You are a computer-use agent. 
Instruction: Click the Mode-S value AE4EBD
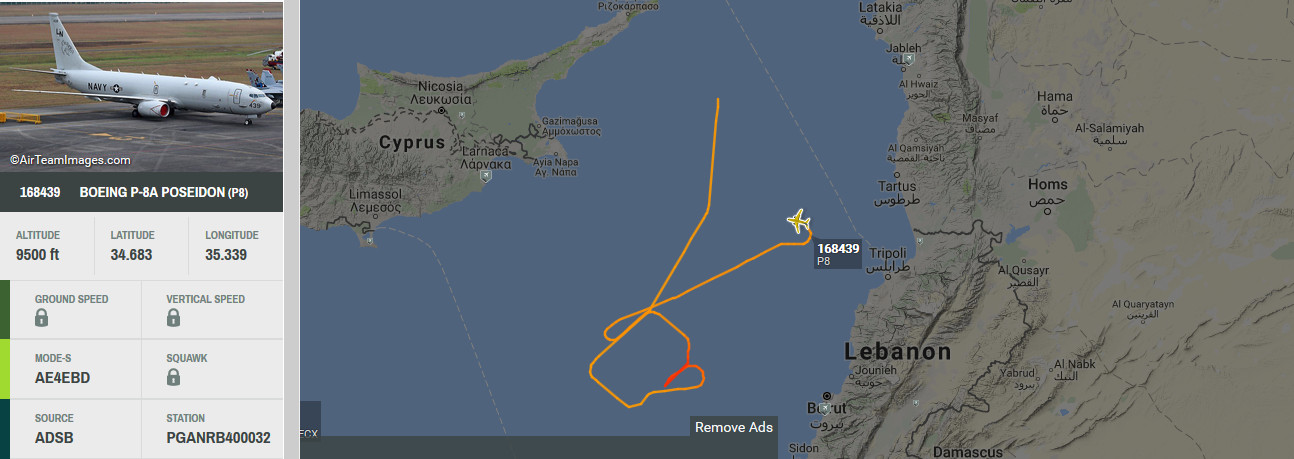pos(60,378)
